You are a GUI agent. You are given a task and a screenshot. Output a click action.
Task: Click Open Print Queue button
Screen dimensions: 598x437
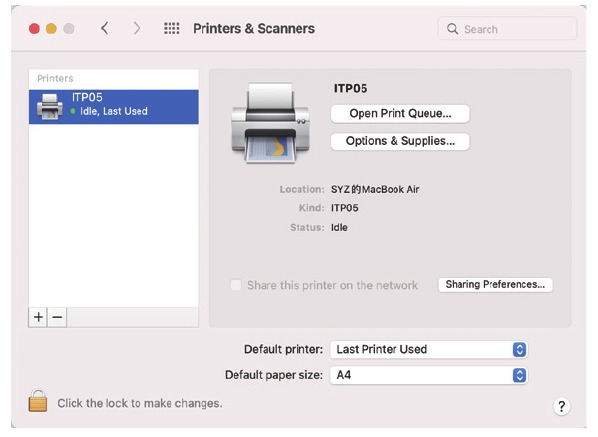point(400,114)
